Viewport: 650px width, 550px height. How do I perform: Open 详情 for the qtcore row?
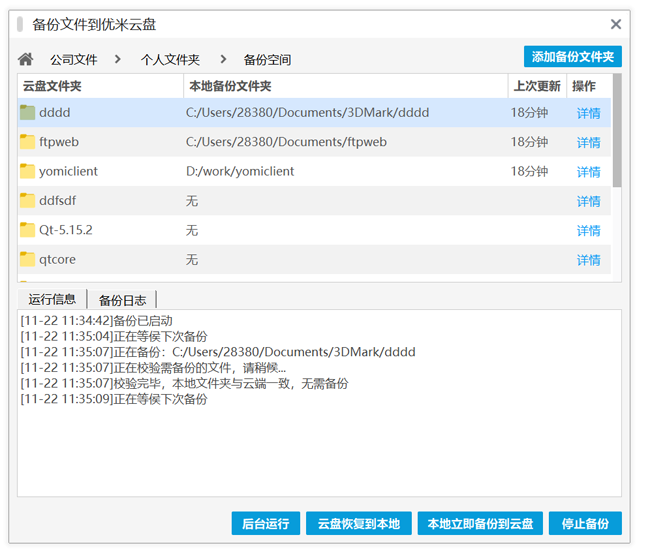pos(588,260)
